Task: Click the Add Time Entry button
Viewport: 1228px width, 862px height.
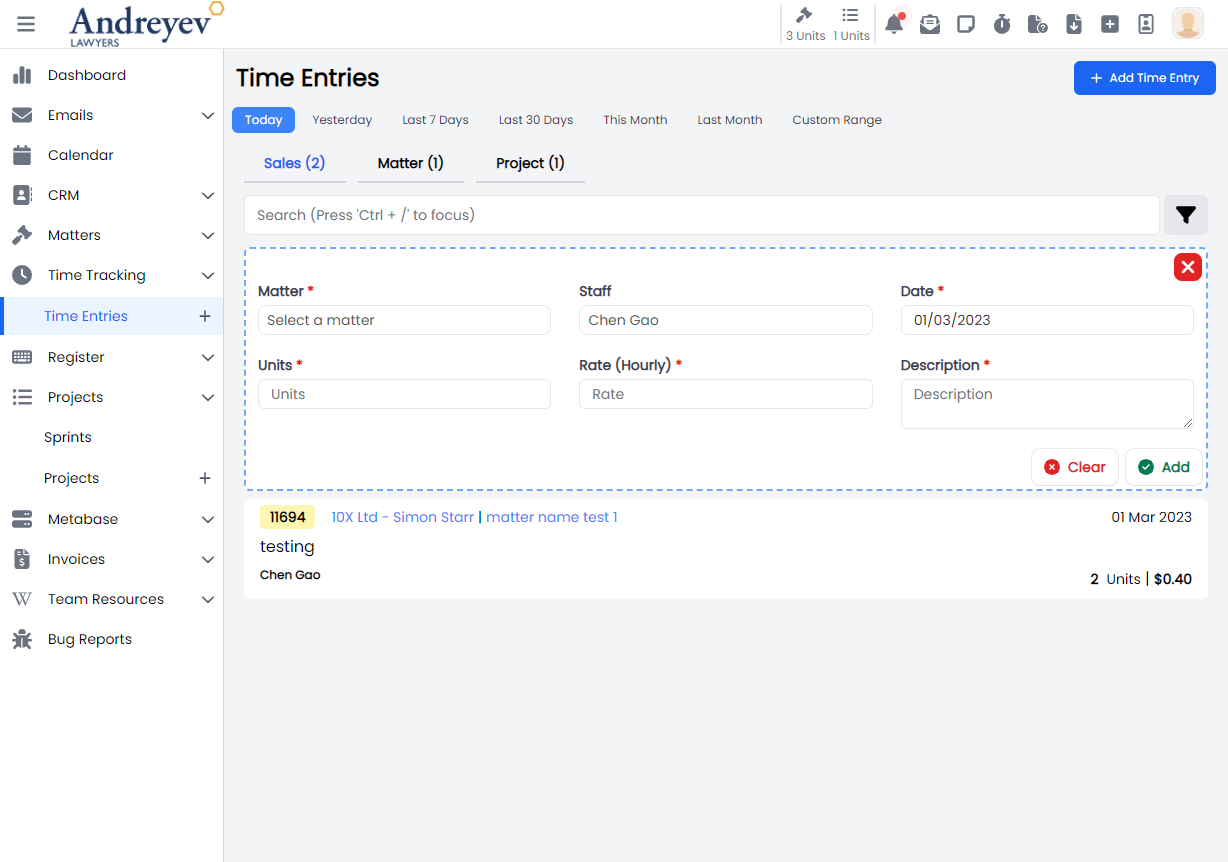Action: point(1144,78)
